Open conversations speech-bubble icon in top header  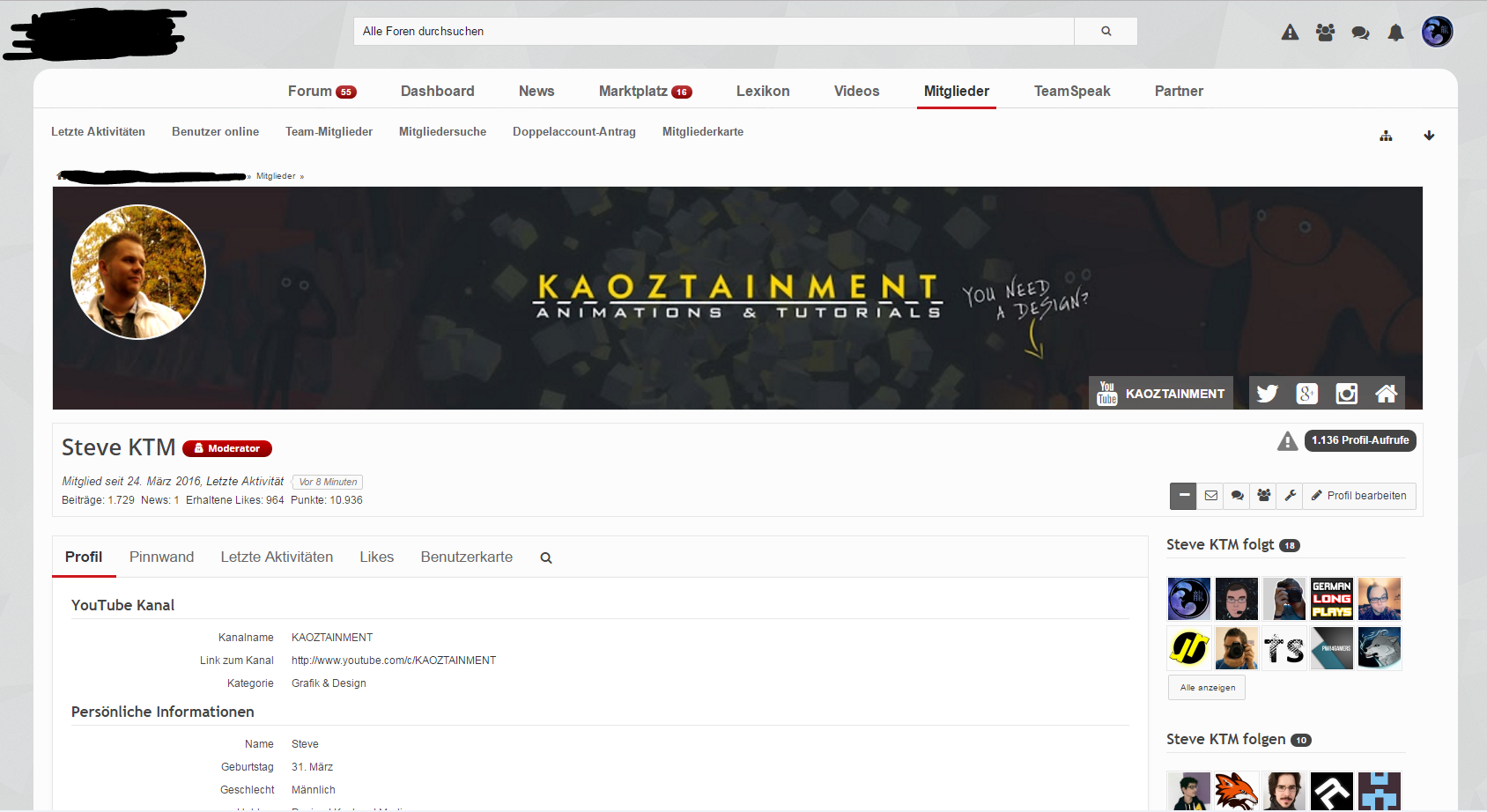1360,33
